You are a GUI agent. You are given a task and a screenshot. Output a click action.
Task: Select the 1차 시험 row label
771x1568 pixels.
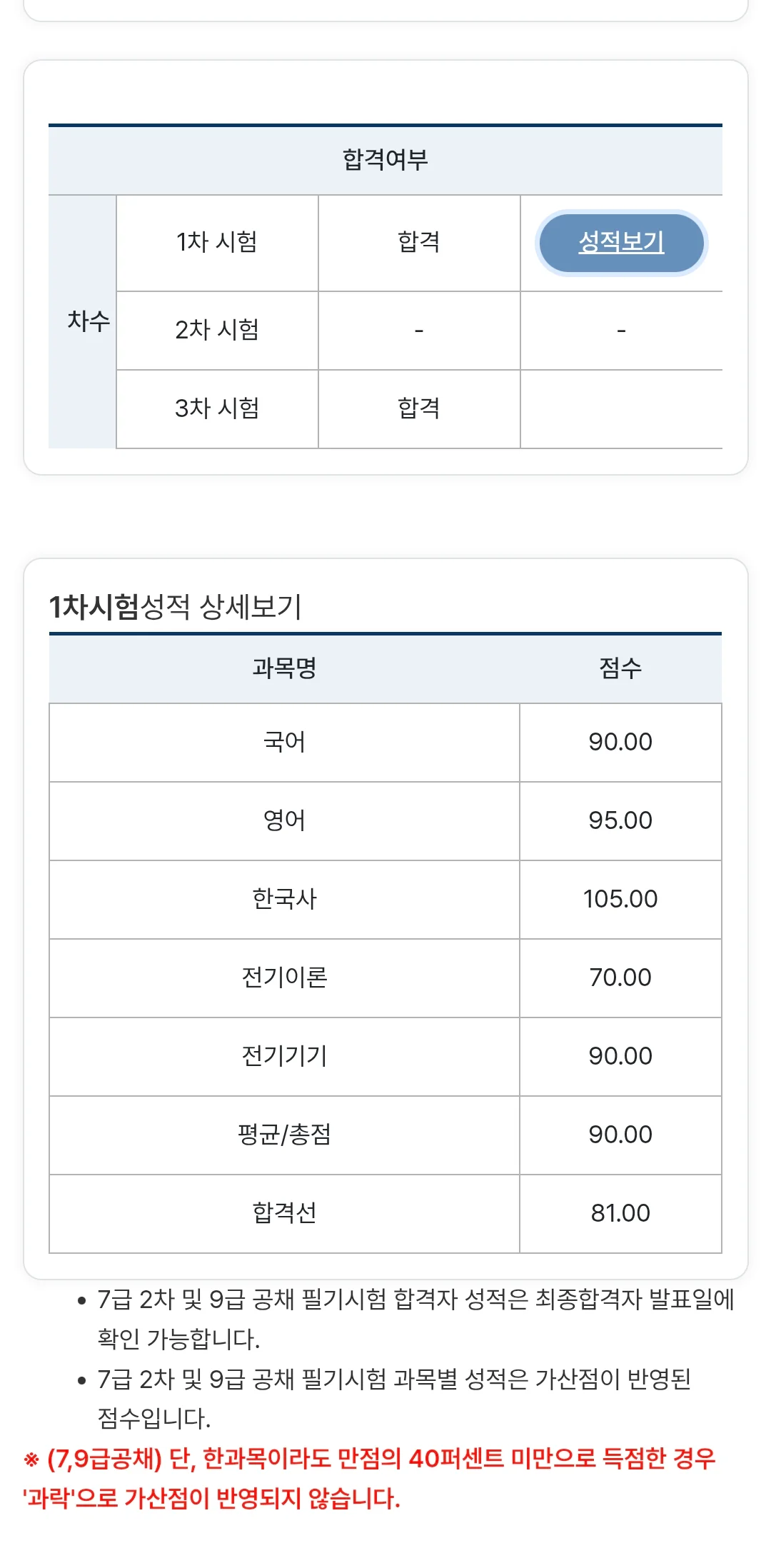[x=217, y=243]
